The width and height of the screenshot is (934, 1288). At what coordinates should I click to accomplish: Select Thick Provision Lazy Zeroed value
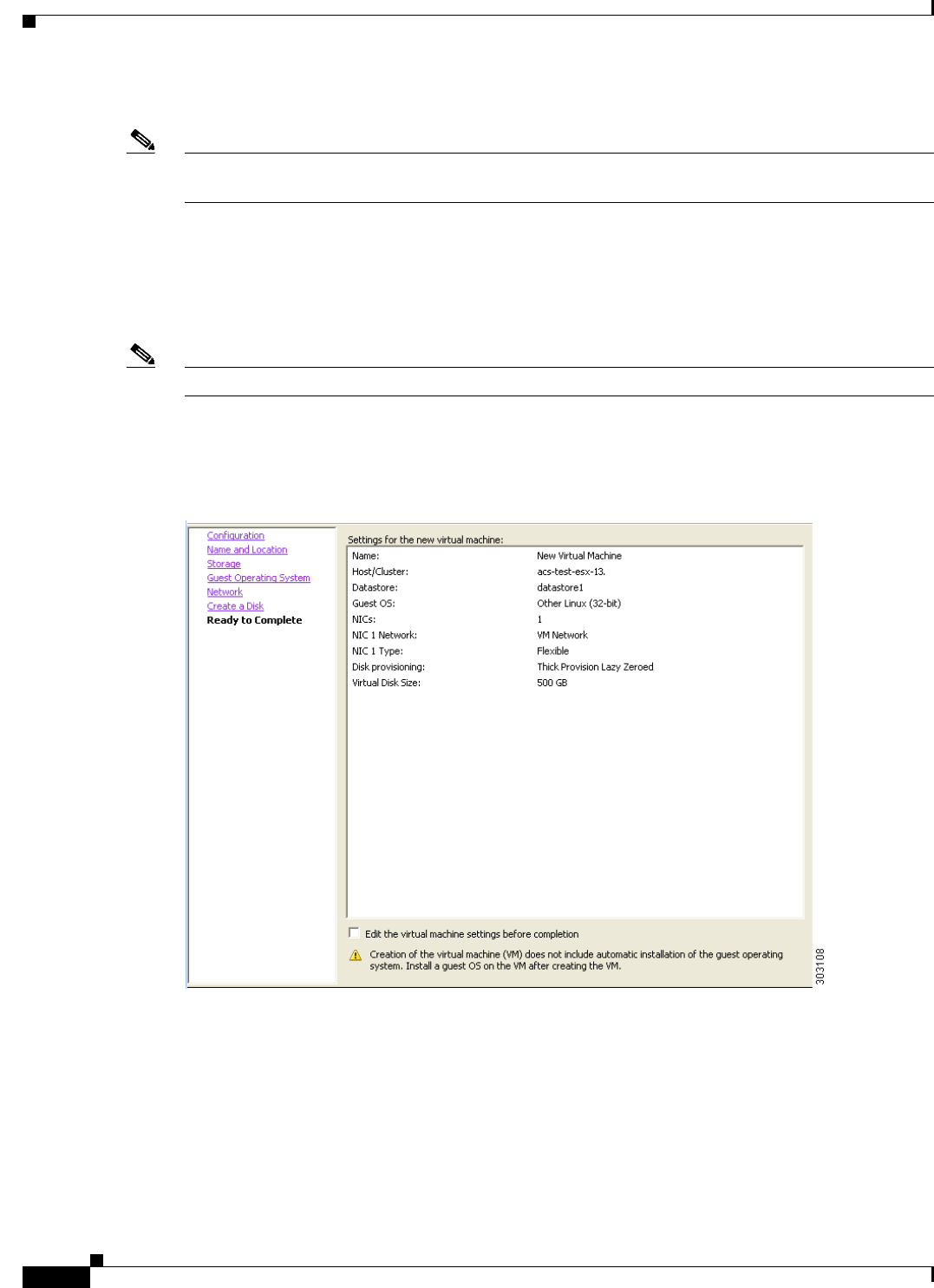[595, 667]
